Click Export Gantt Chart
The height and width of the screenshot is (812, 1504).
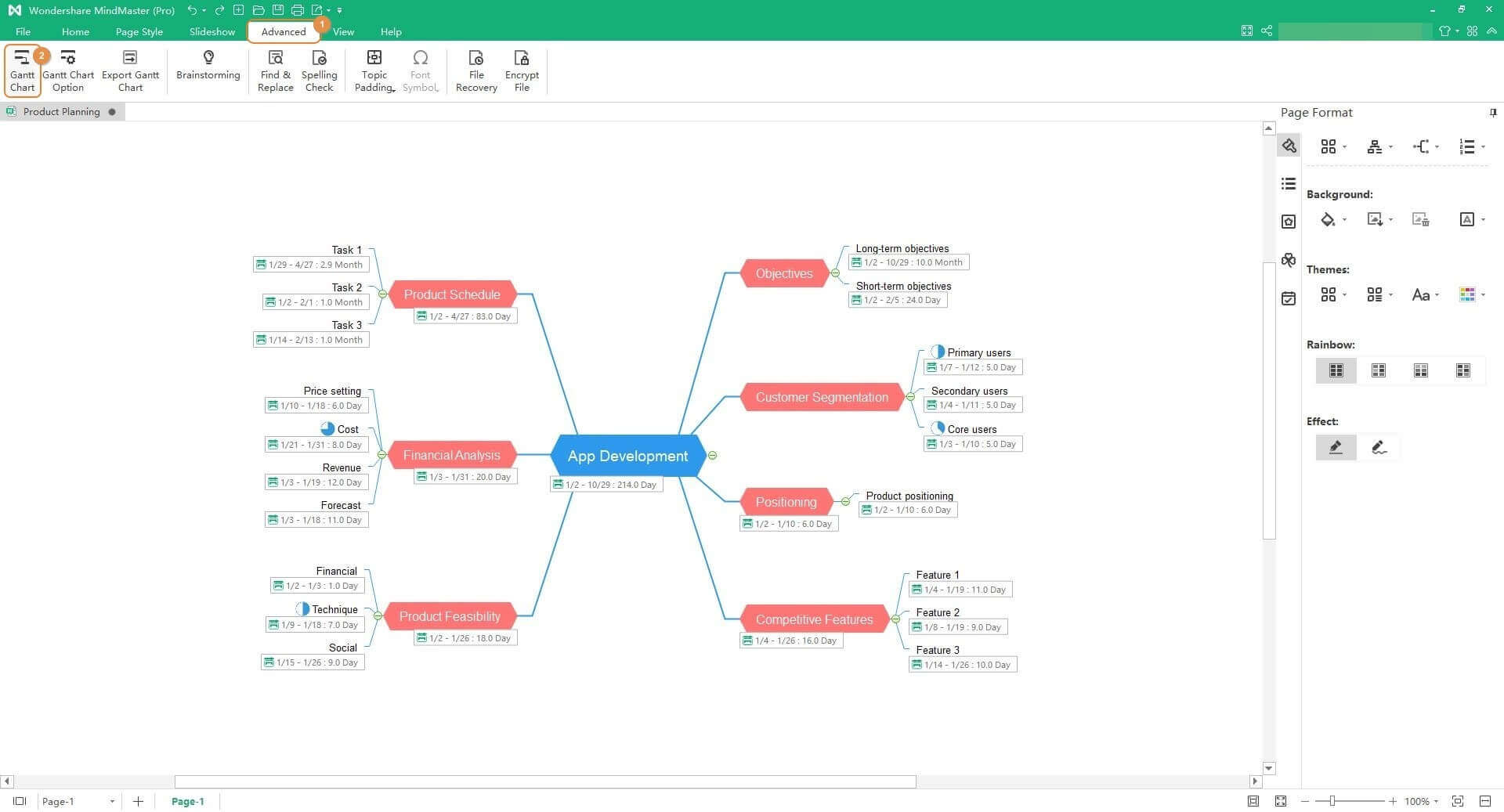pos(130,70)
